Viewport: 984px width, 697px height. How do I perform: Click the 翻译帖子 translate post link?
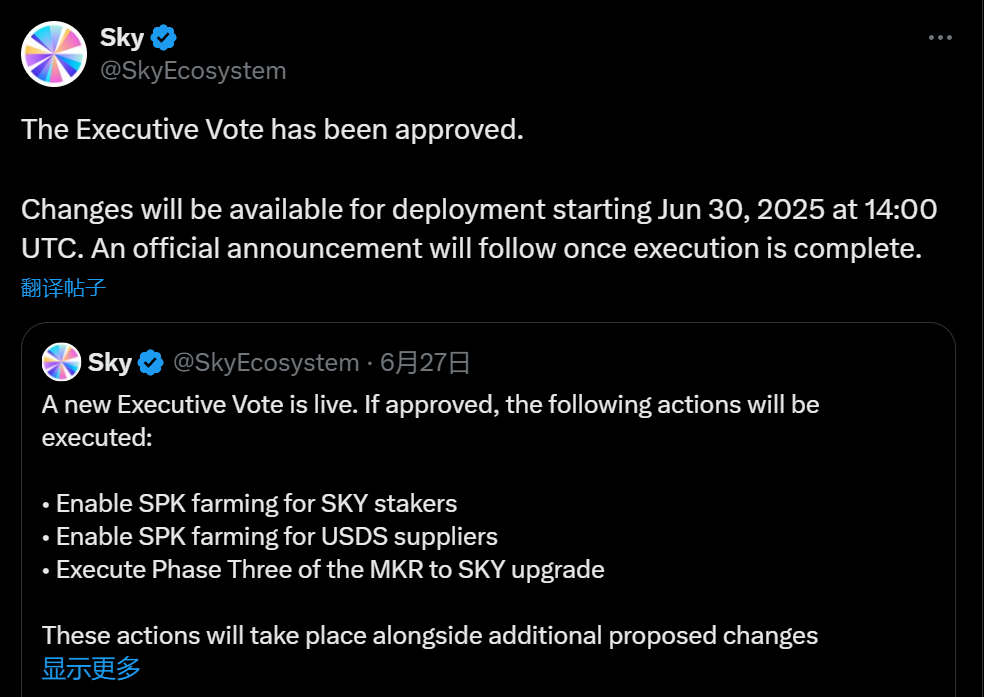coord(63,289)
